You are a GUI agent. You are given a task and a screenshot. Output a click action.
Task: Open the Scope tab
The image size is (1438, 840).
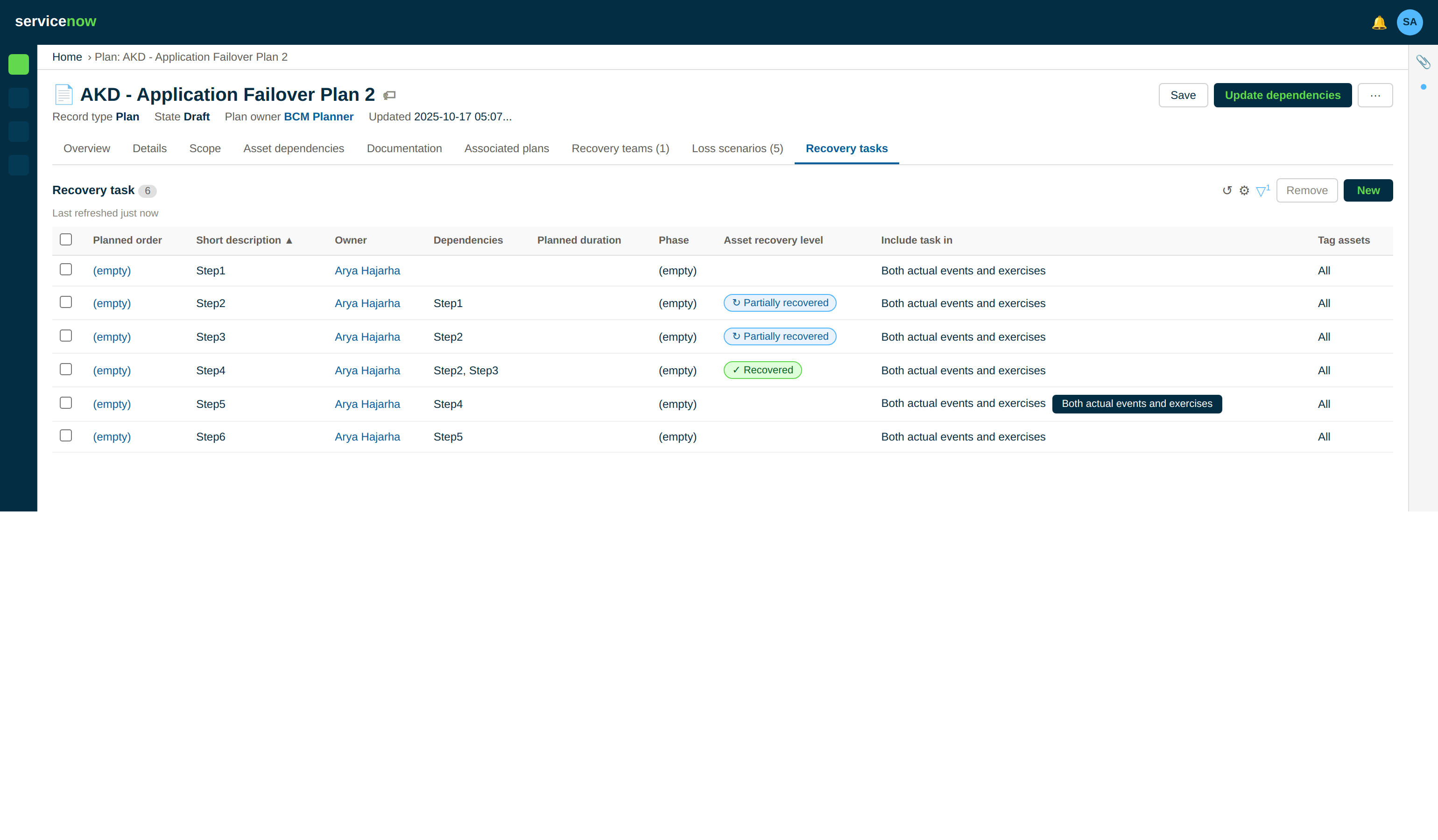[x=205, y=148]
